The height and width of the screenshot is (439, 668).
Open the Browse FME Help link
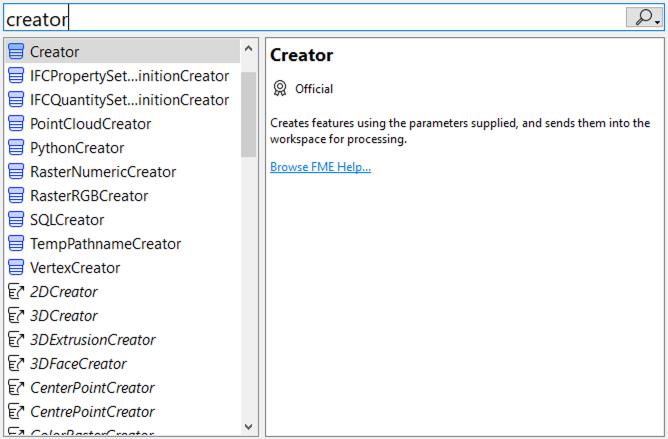[x=320, y=167]
